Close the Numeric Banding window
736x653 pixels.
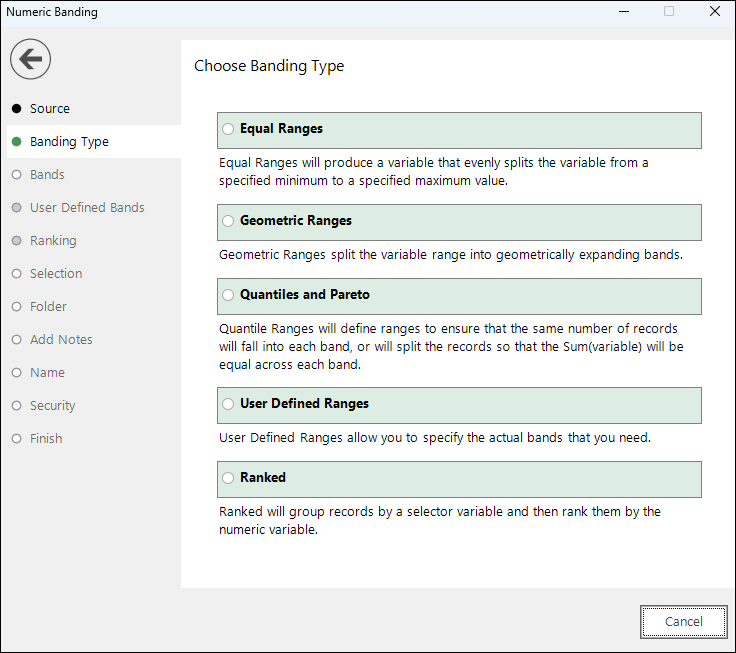coord(715,11)
